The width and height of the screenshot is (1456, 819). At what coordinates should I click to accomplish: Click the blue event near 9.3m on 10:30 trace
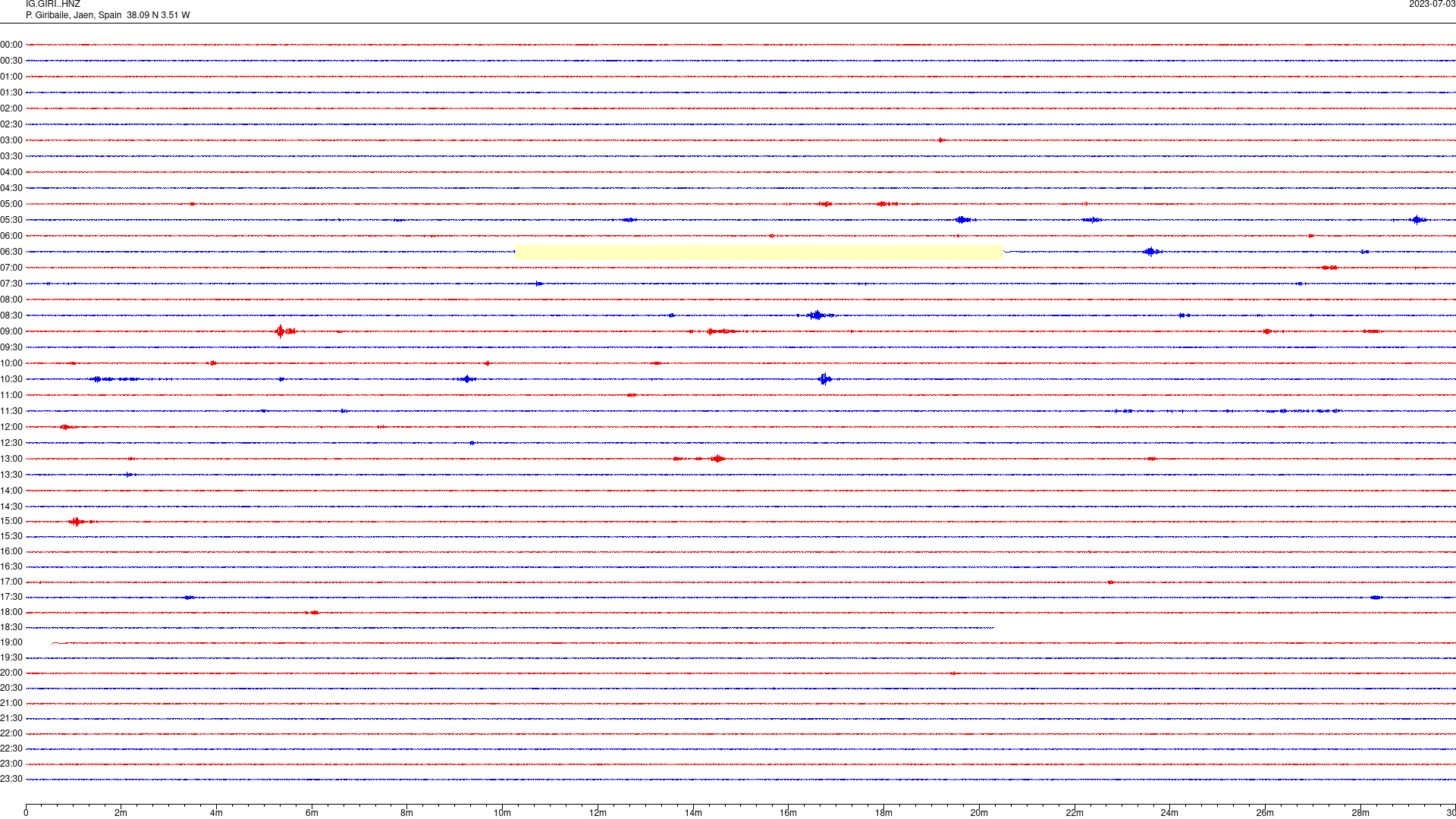(468, 379)
